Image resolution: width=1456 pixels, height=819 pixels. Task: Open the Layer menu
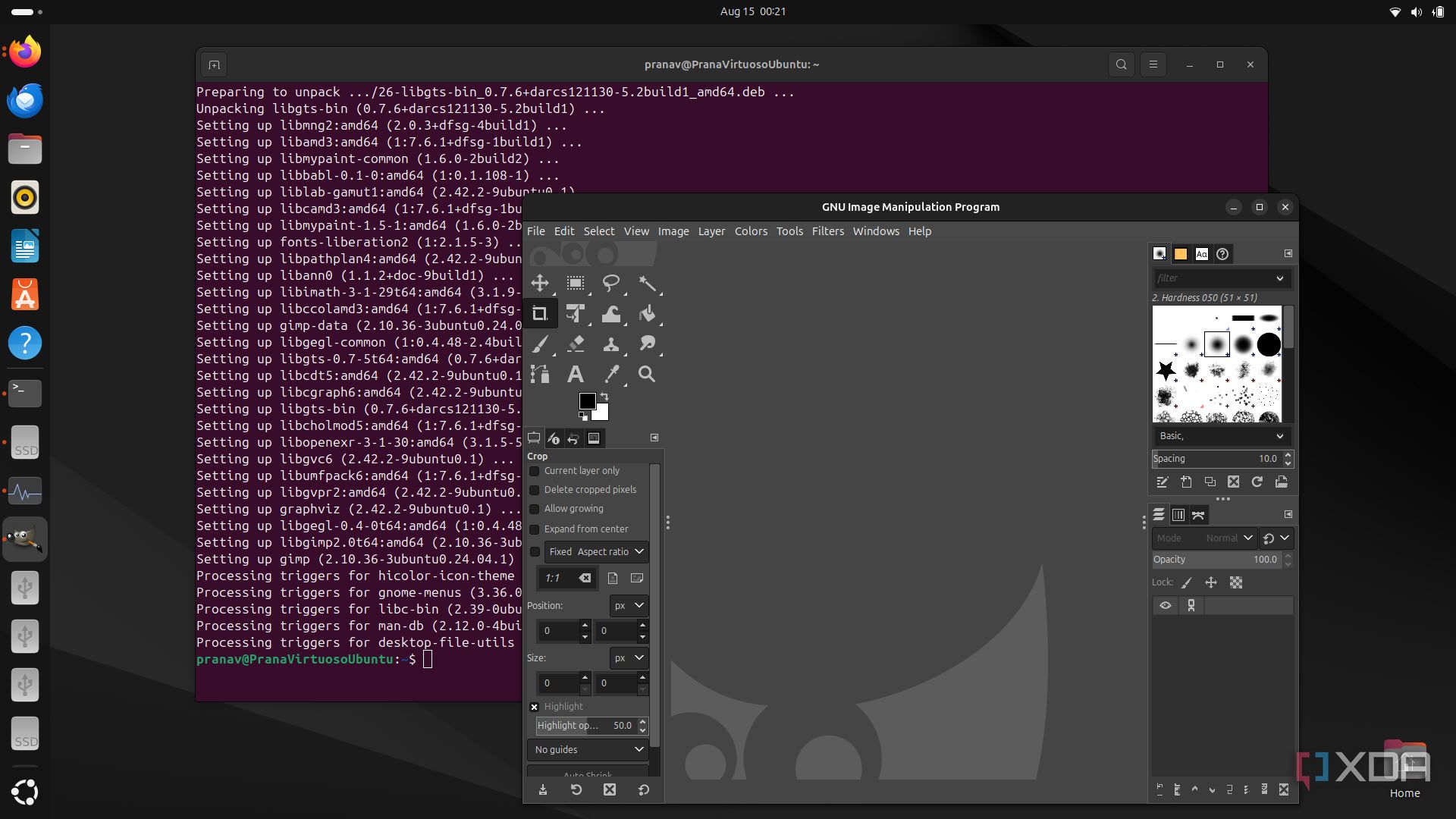(711, 231)
